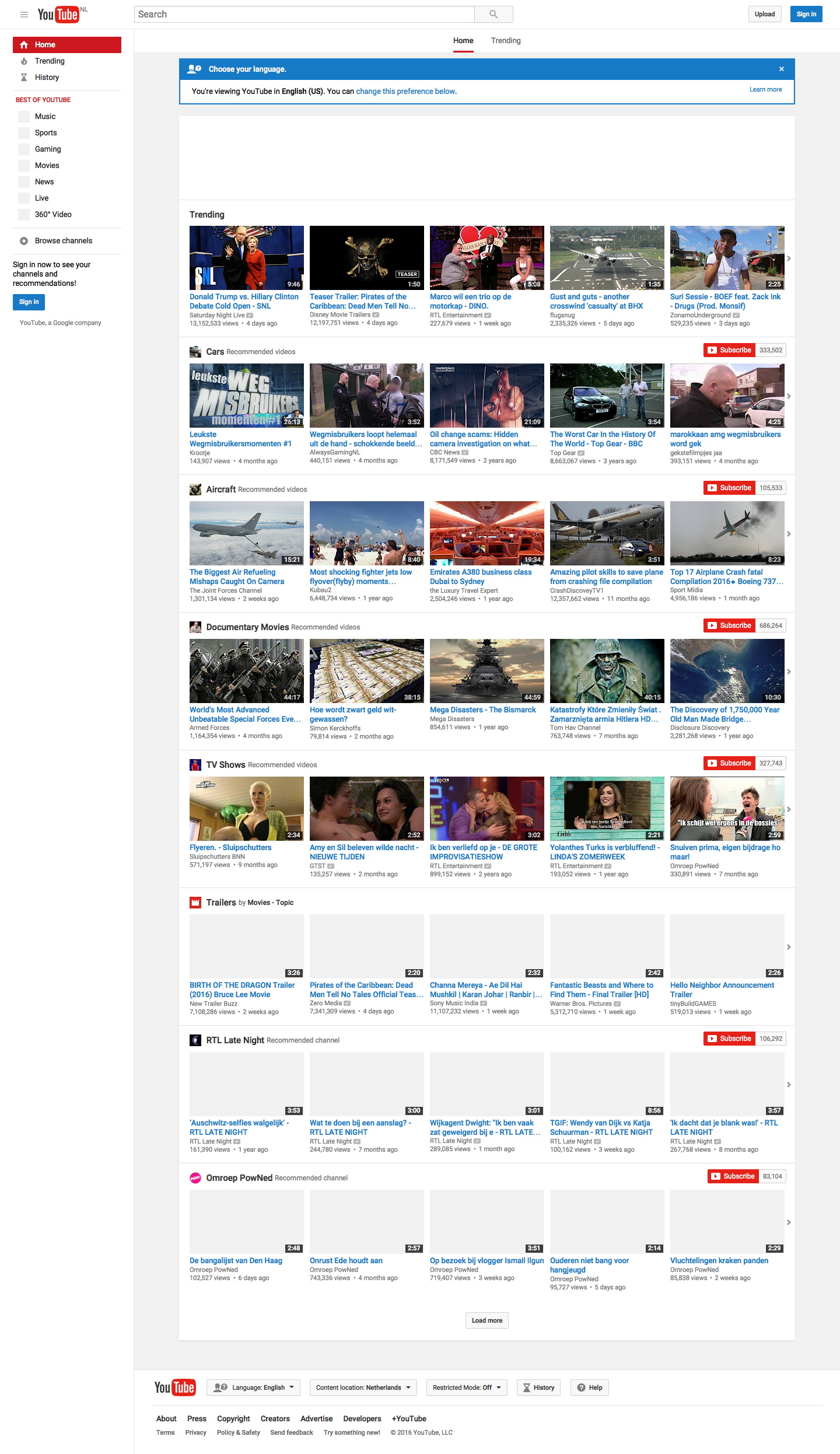Open the footer Help button

pyautogui.click(x=590, y=1387)
